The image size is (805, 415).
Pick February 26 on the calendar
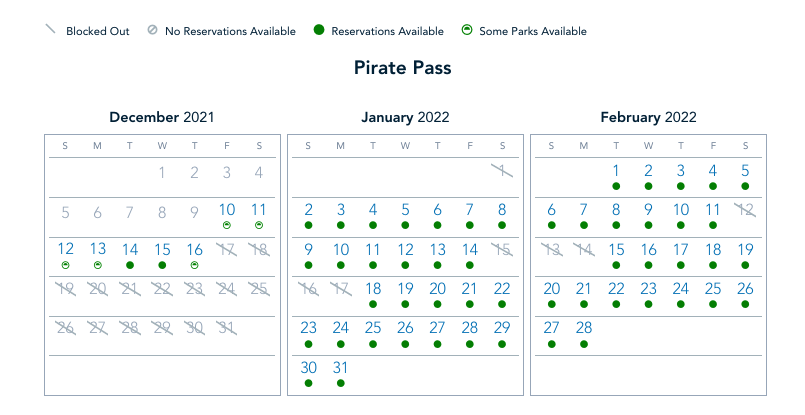745,288
